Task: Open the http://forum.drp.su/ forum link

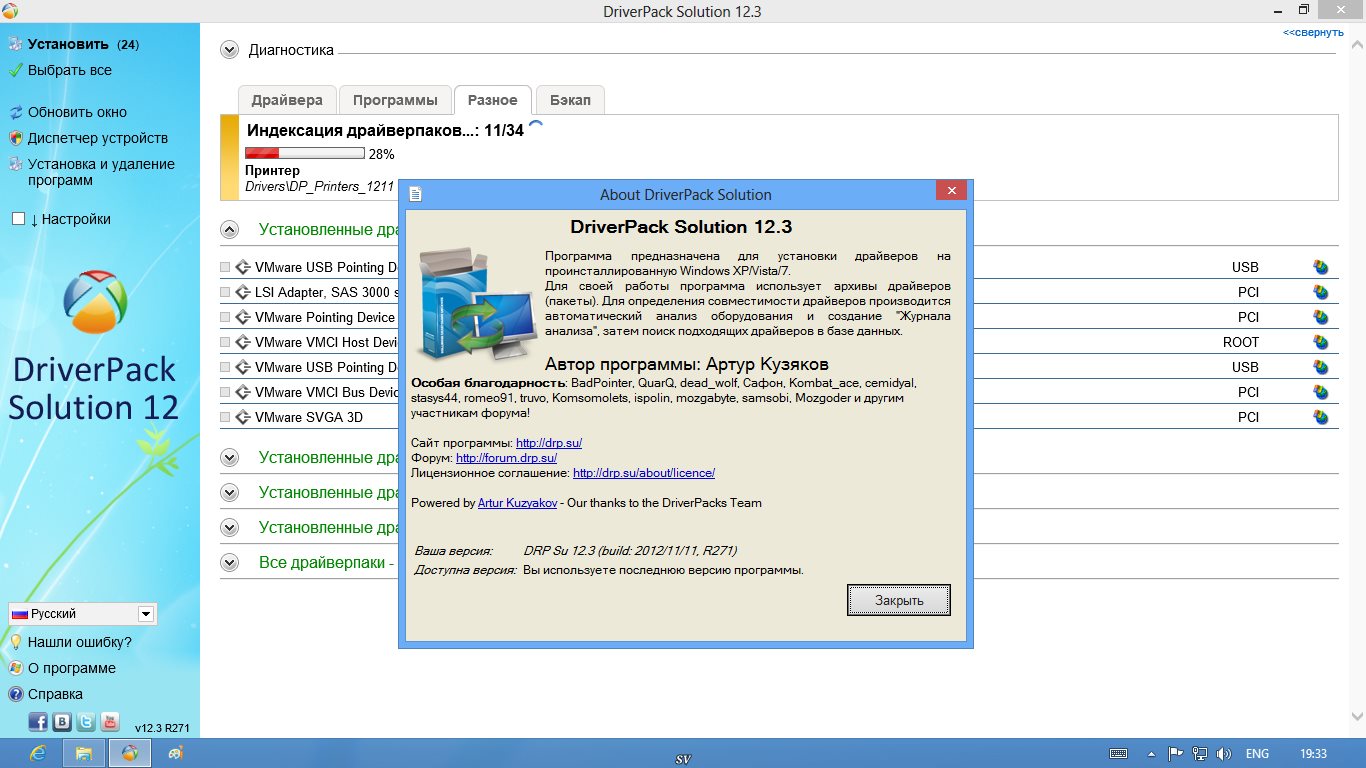Action: tap(506, 458)
